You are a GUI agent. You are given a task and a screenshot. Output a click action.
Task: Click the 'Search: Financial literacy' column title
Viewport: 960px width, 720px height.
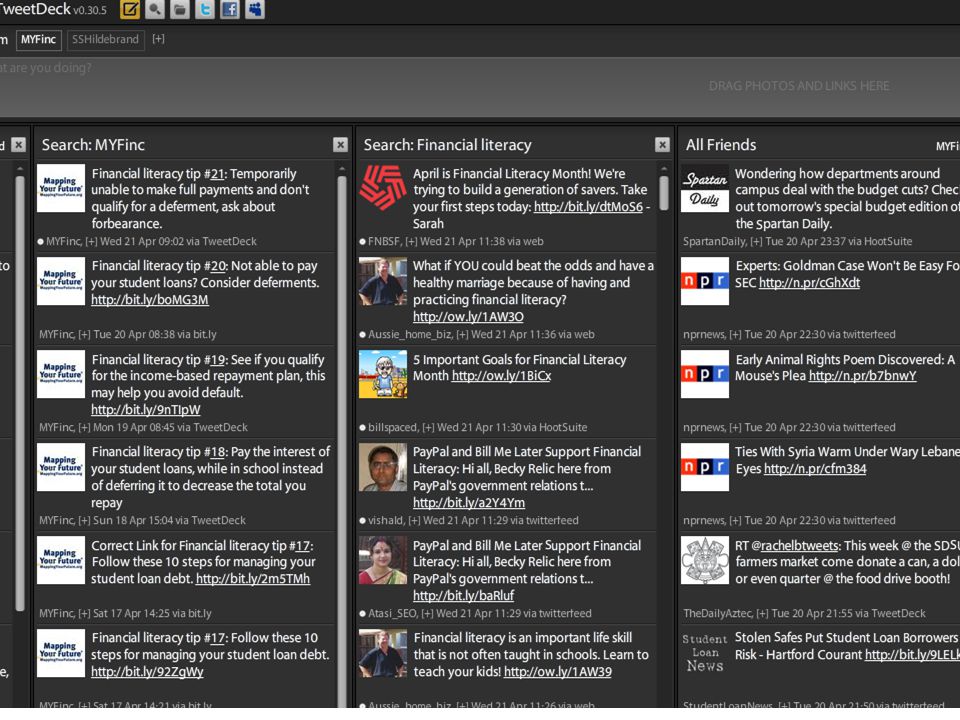pyautogui.click(x=448, y=145)
